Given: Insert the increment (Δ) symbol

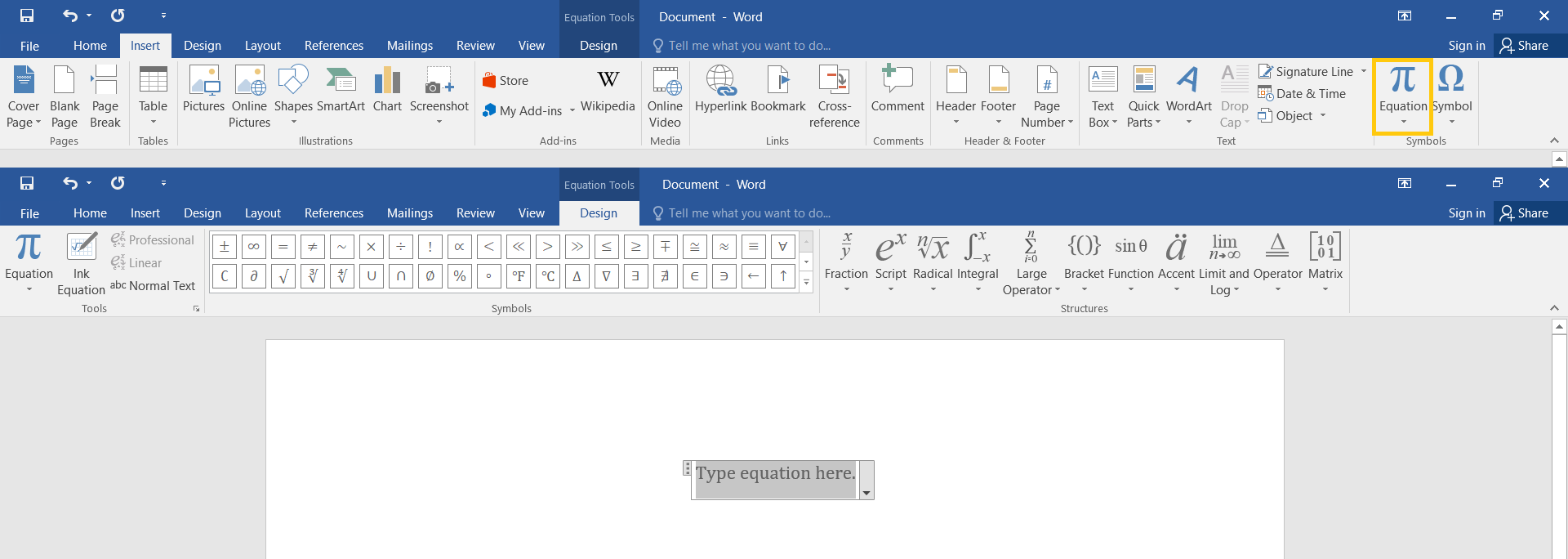Looking at the screenshot, I should pos(577,276).
